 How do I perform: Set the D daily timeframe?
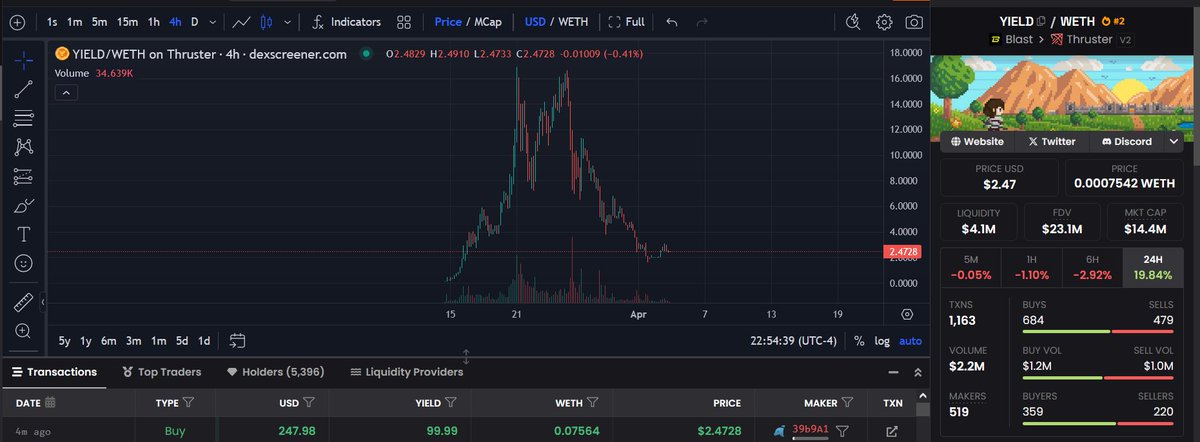(x=194, y=21)
